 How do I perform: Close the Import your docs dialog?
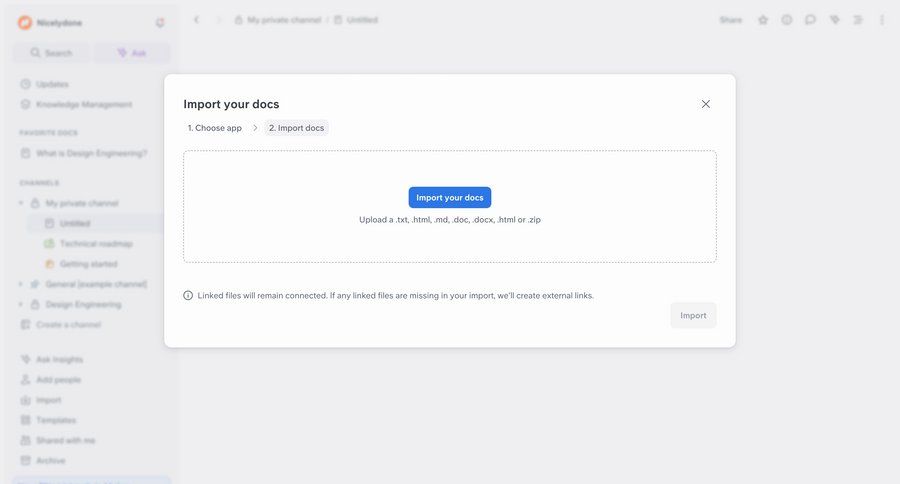coord(706,104)
